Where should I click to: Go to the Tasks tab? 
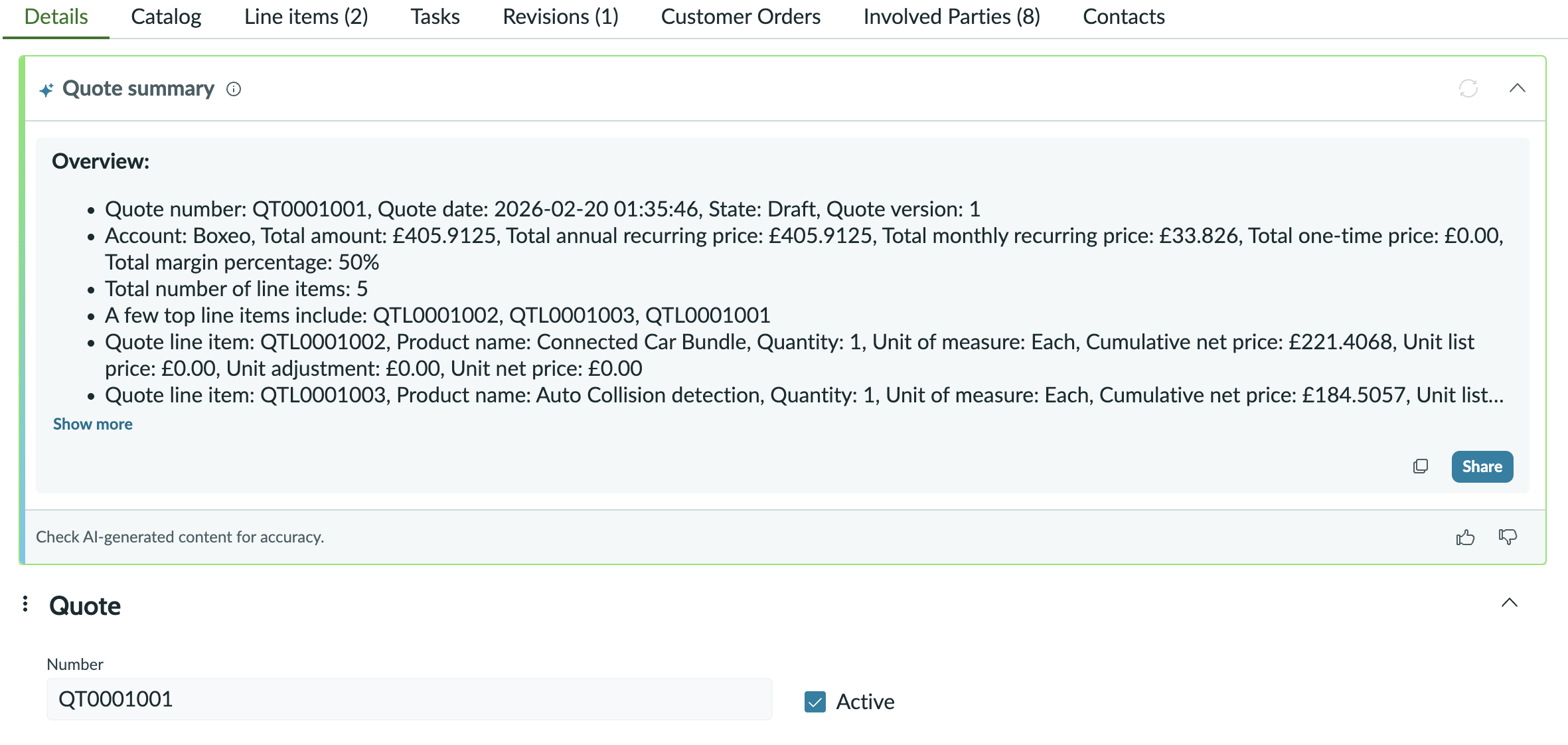(x=435, y=17)
